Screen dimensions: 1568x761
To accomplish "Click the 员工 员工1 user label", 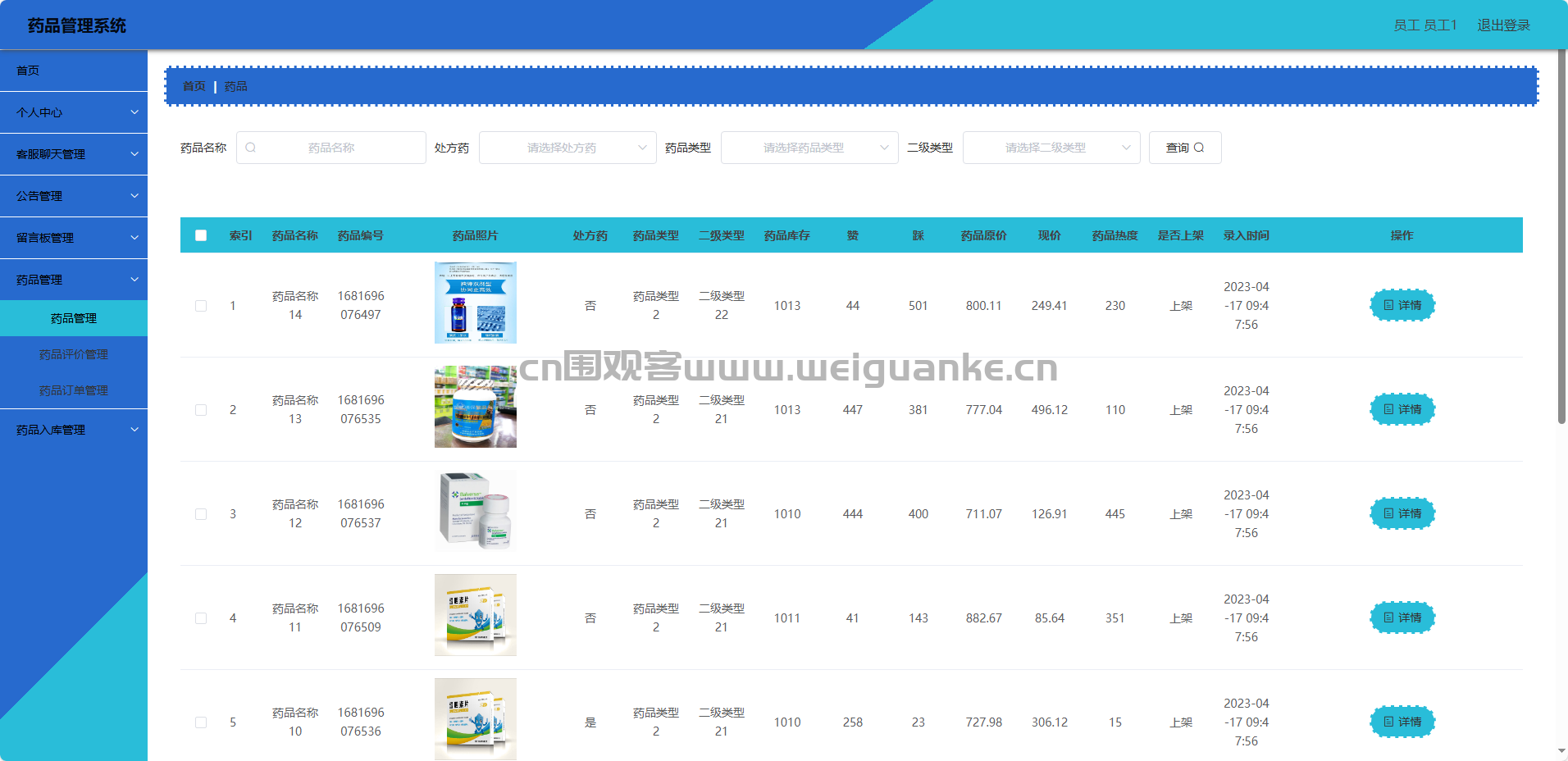I will (1425, 25).
